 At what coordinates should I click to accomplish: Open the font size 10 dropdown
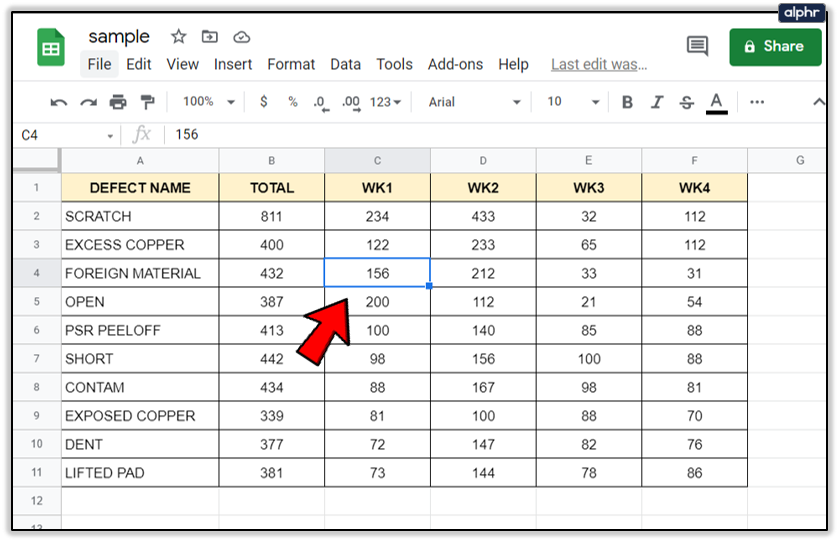click(572, 102)
